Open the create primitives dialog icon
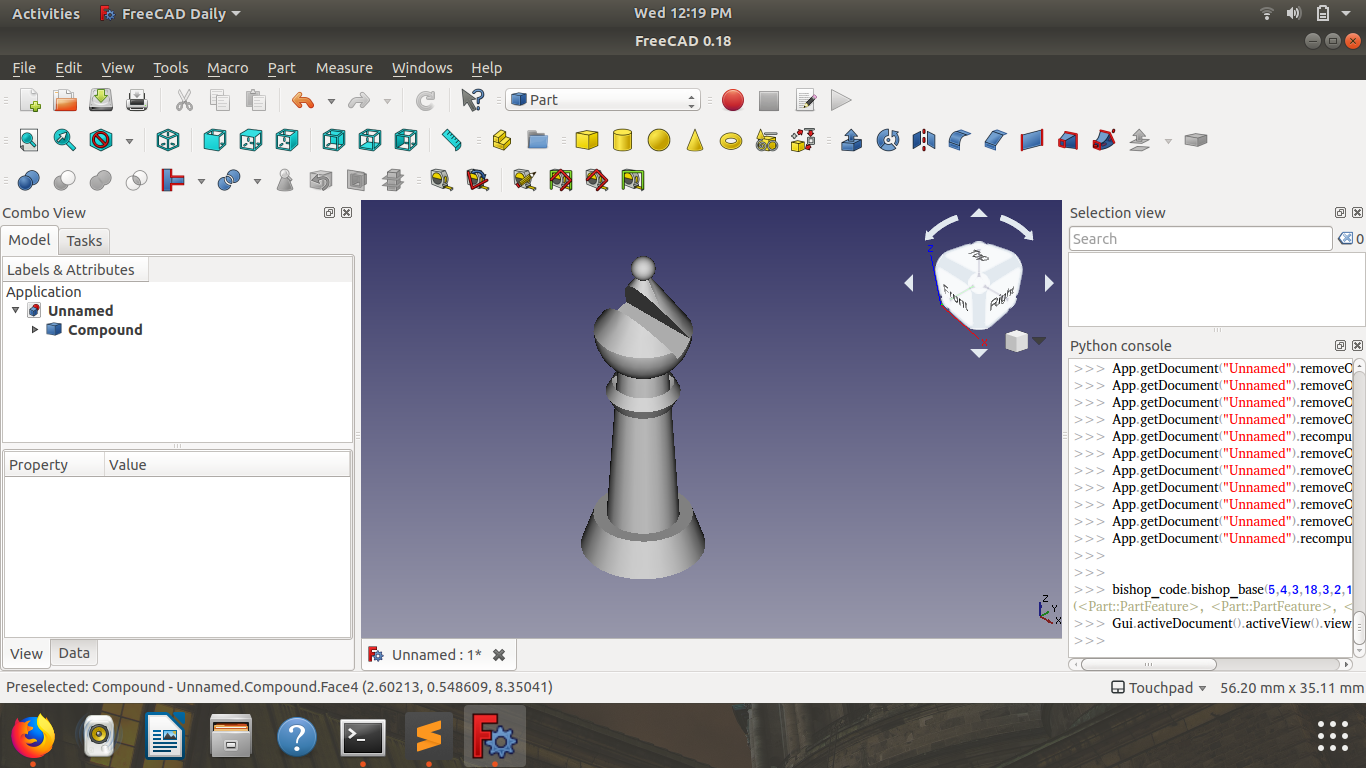The width and height of the screenshot is (1366, 768). point(767,140)
